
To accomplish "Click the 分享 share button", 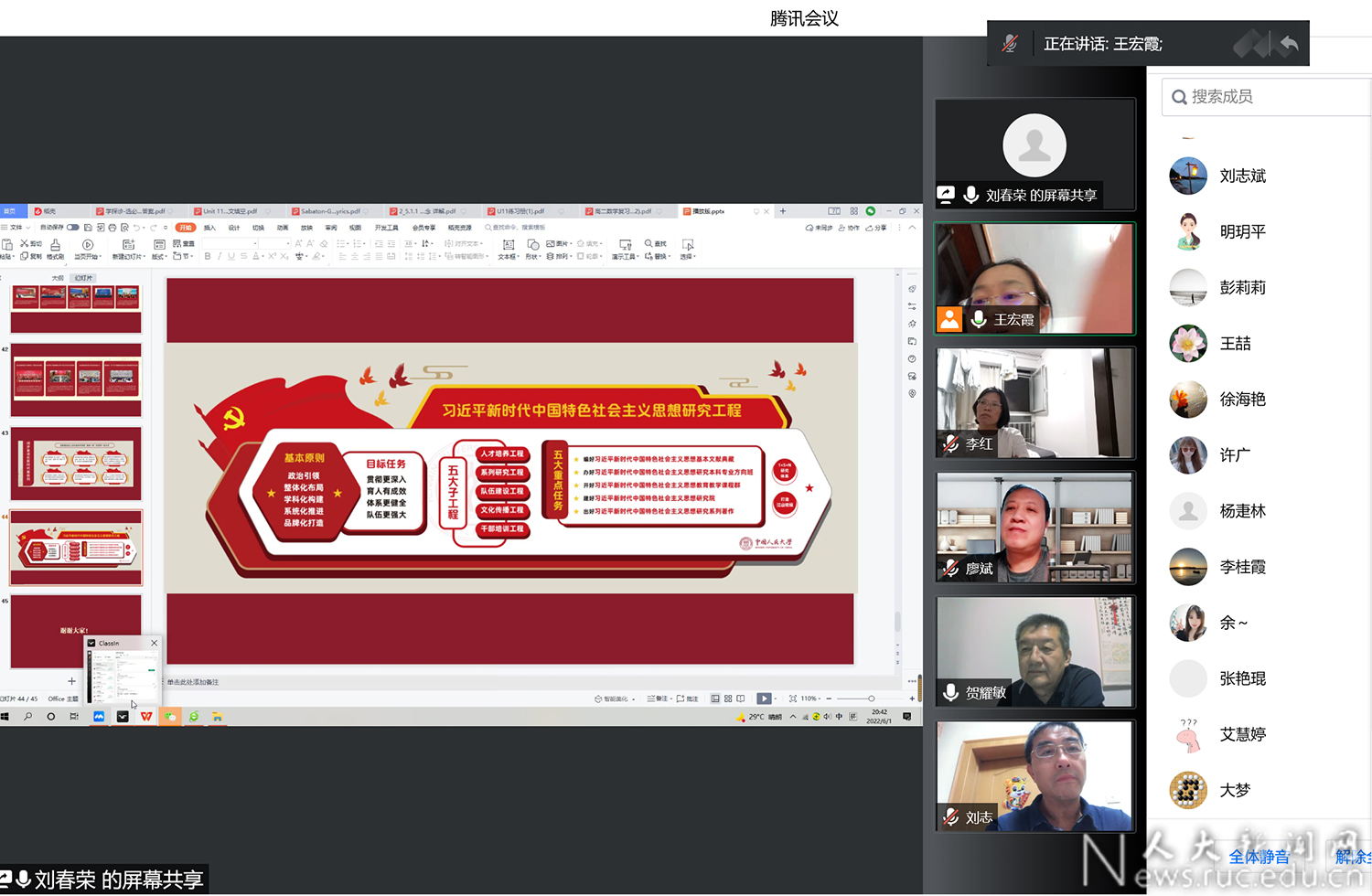I will coord(876,228).
